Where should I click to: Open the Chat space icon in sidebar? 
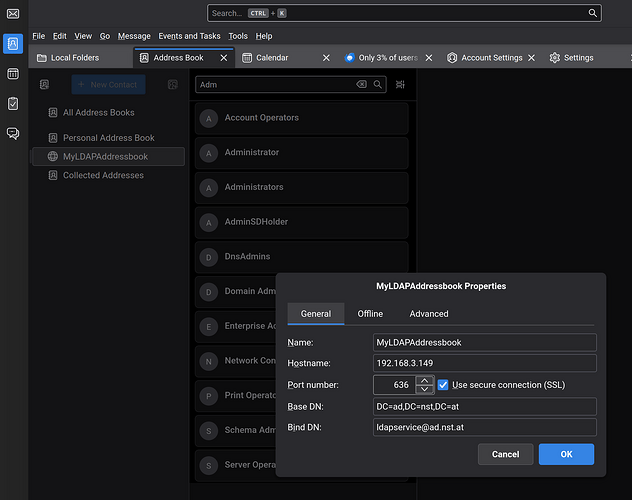[13, 133]
